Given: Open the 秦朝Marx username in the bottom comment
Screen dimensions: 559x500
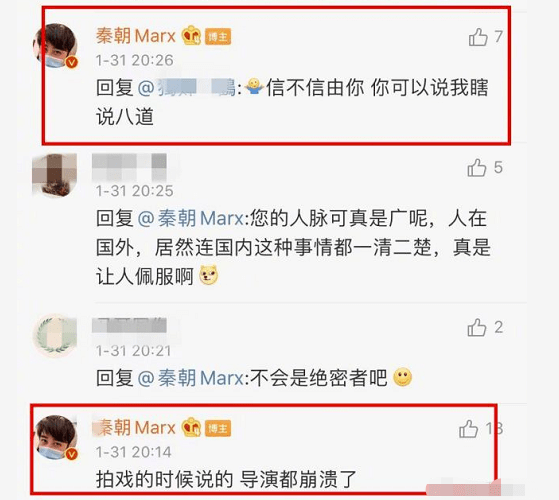Looking at the screenshot, I should click(x=136, y=428).
